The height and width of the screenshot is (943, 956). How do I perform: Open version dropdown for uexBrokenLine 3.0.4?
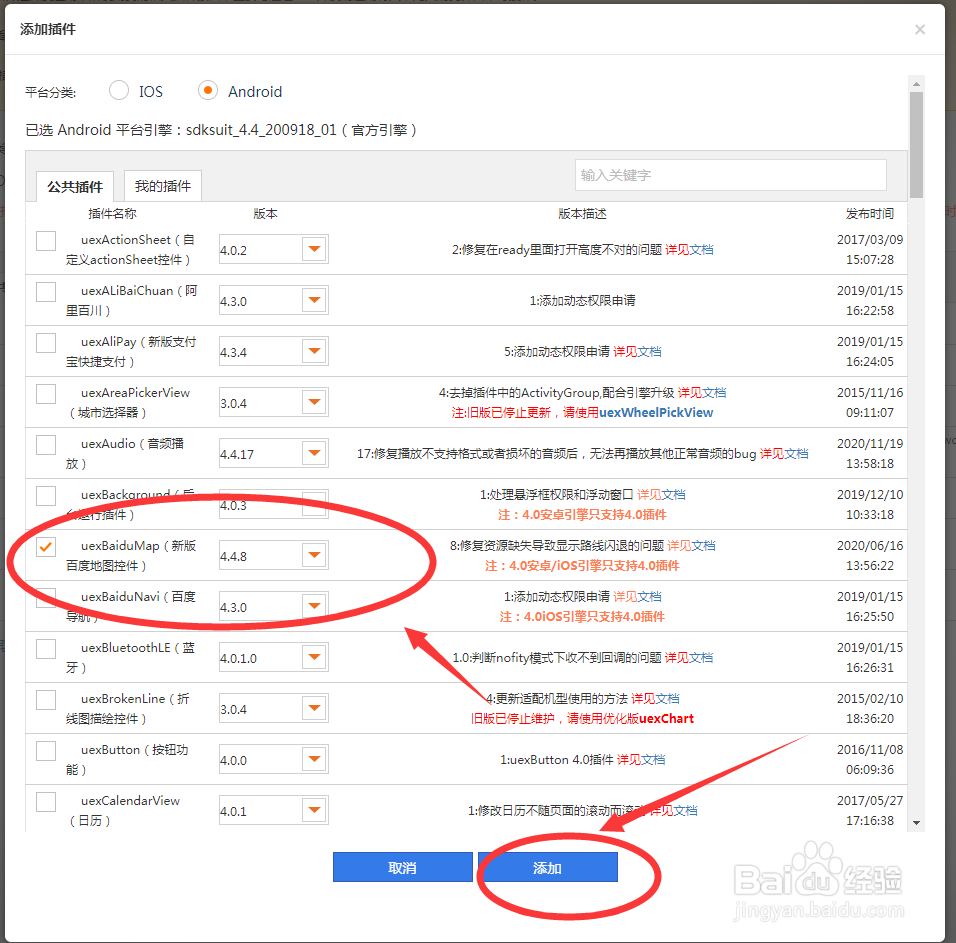(x=315, y=708)
